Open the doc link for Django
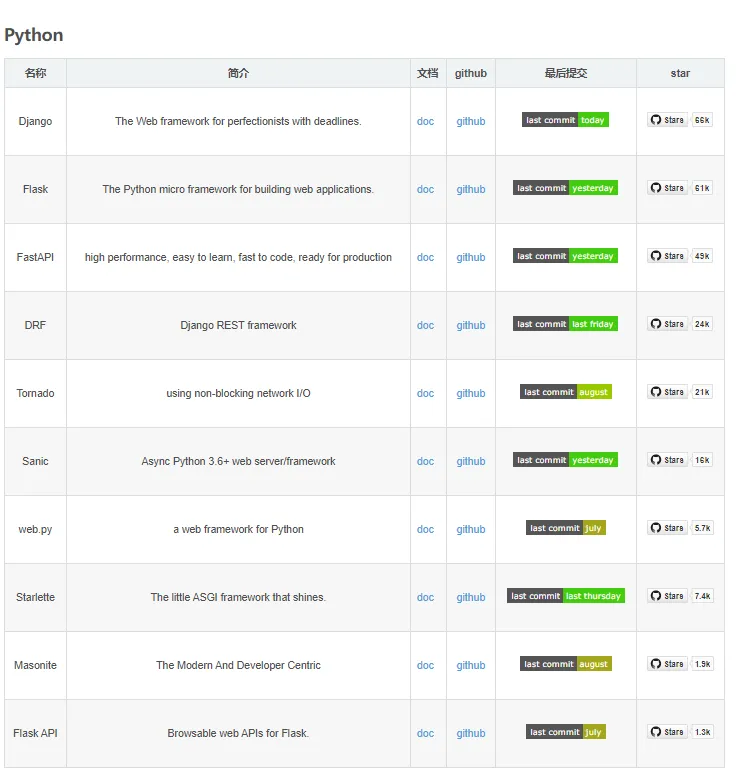The image size is (736, 775). point(426,121)
